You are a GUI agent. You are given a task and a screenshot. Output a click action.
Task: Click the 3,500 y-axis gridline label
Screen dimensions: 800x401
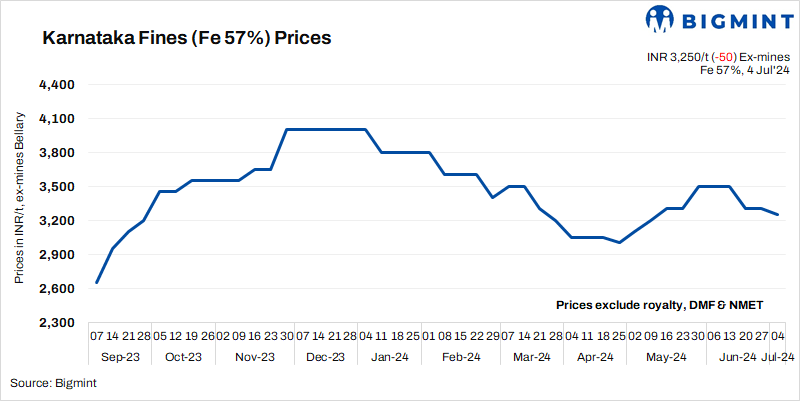[57, 187]
